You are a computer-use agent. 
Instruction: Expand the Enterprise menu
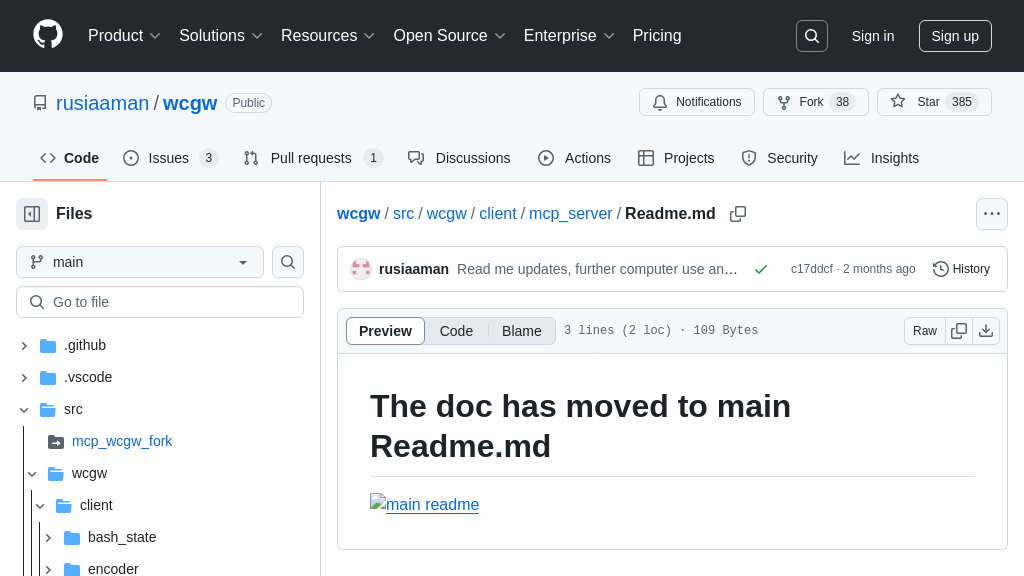(569, 35)
